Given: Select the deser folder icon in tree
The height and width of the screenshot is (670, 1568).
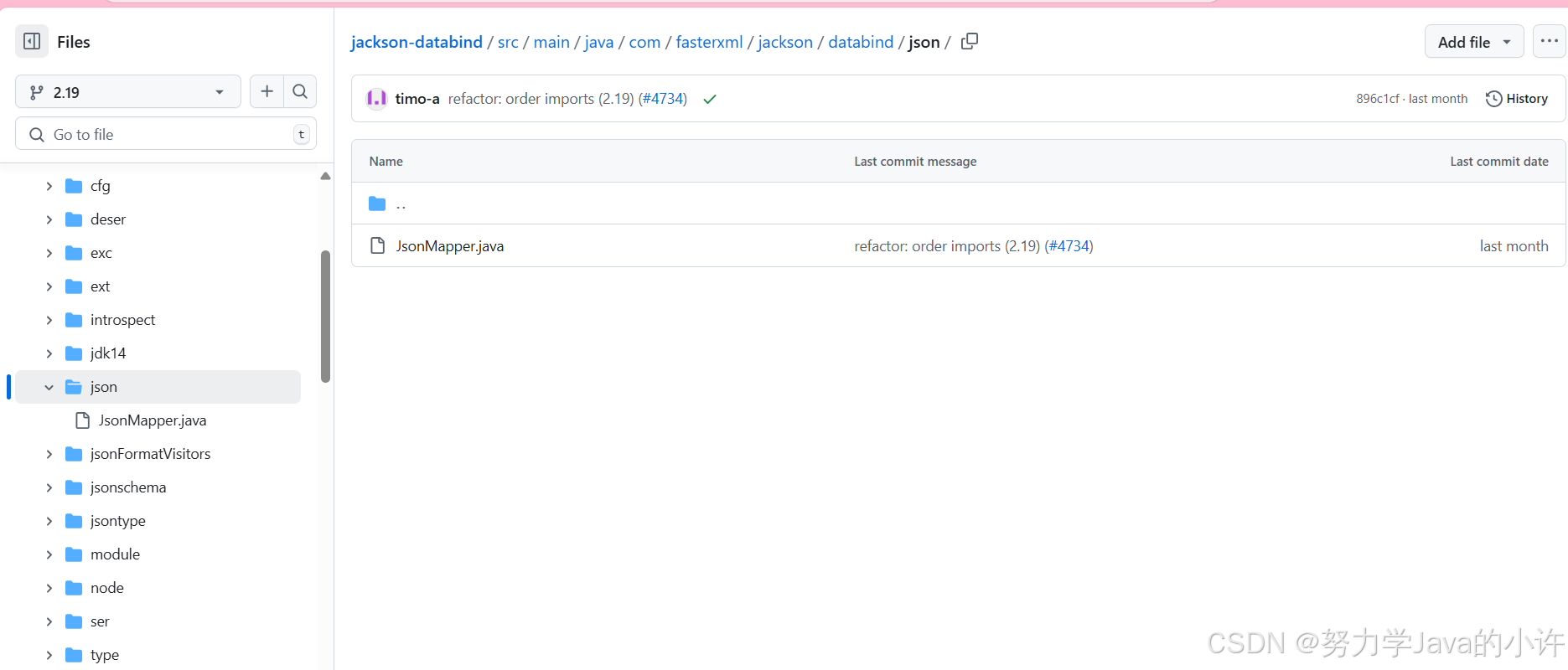Looking at the screenshot, I should [74, 219].
